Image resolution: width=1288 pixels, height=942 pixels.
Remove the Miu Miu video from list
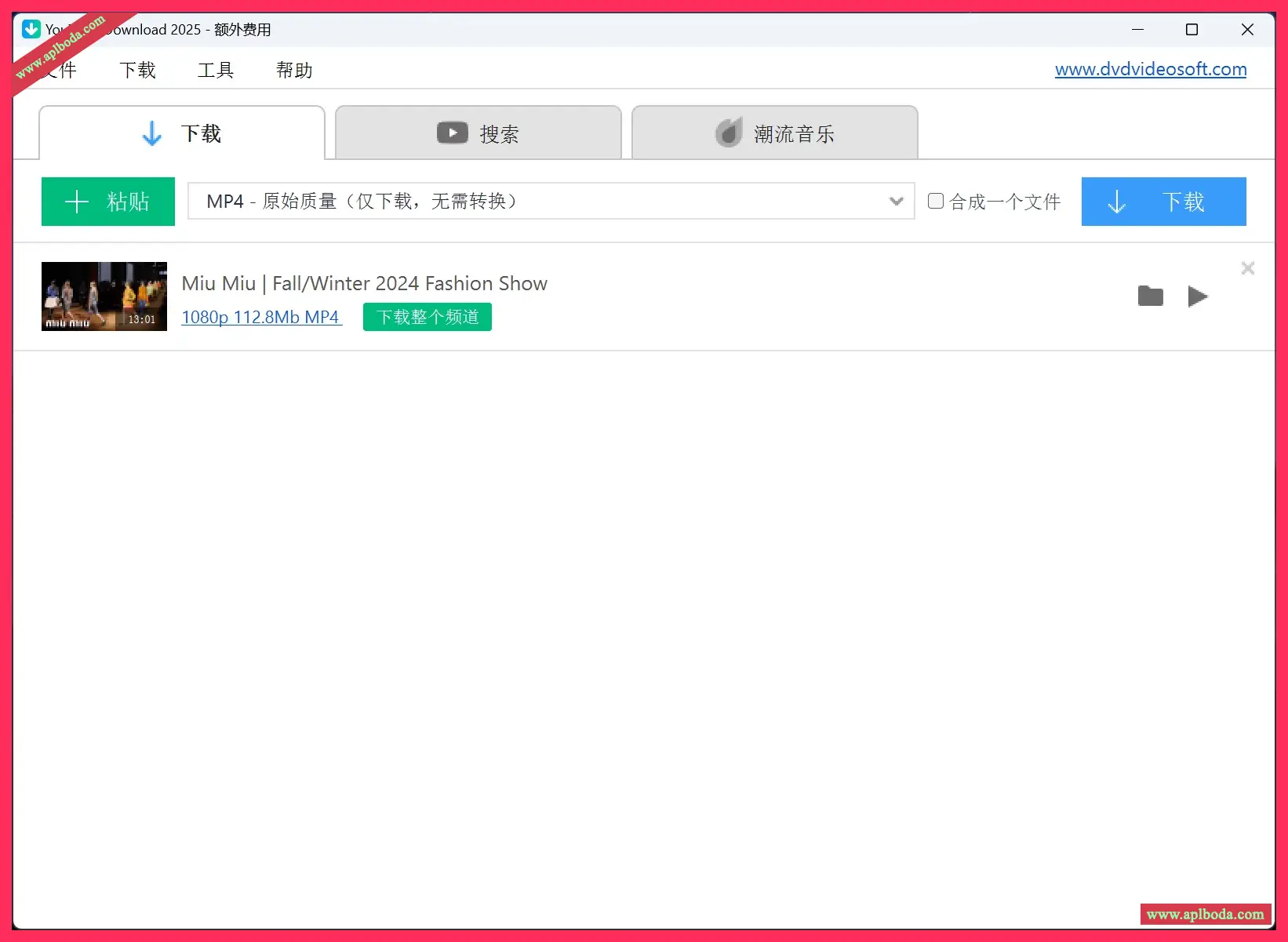coord(1248,268)
